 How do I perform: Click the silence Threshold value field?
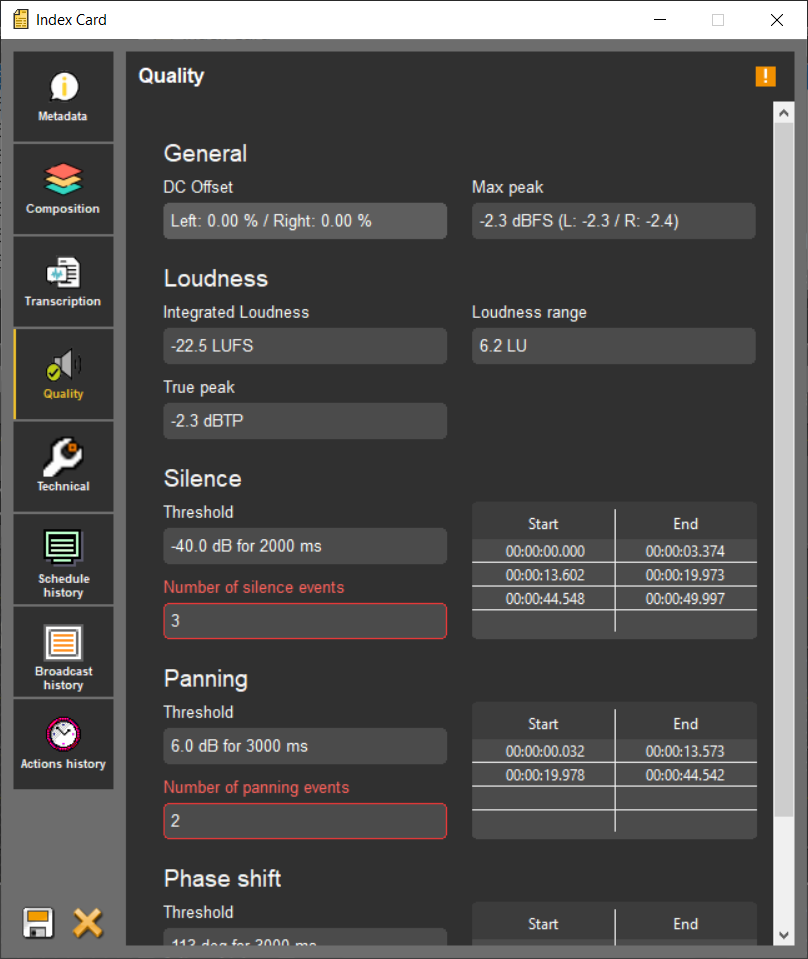pos(305,546)
